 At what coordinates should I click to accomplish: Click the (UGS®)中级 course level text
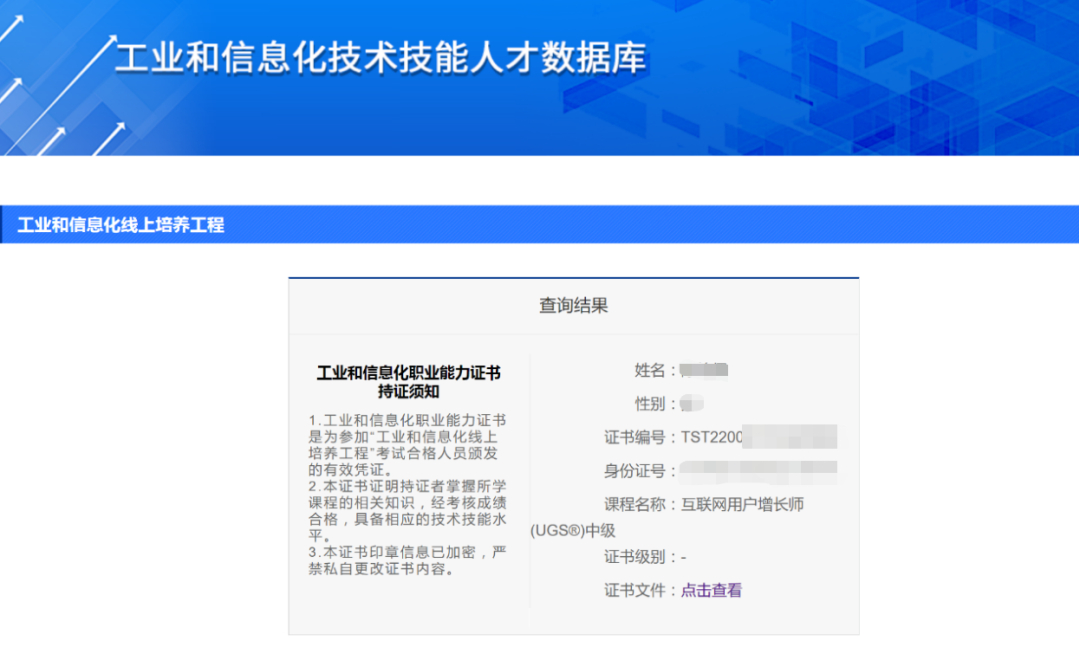tap(573, 531)
